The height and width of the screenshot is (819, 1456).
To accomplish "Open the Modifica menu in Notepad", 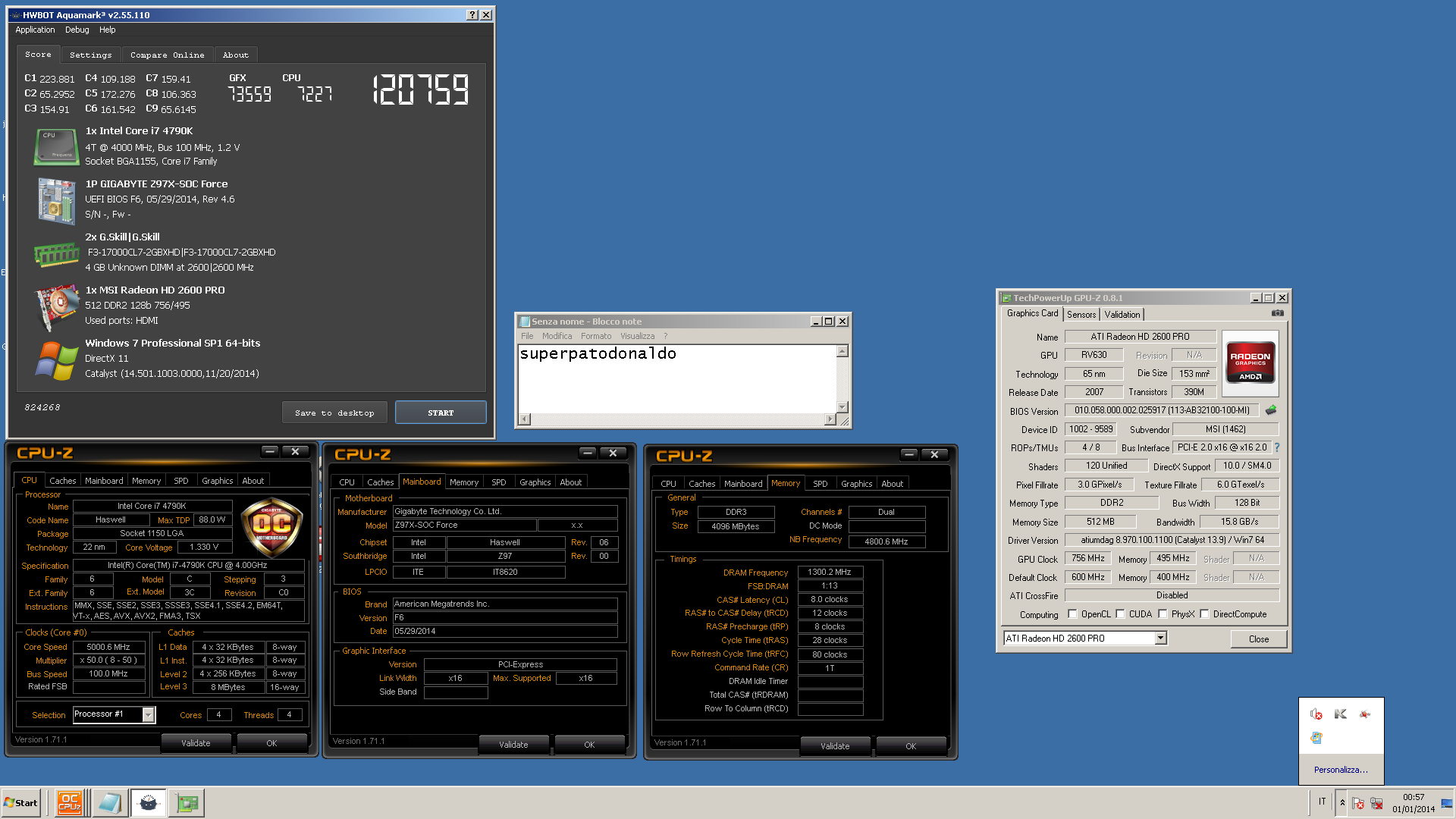I will 557,336.
